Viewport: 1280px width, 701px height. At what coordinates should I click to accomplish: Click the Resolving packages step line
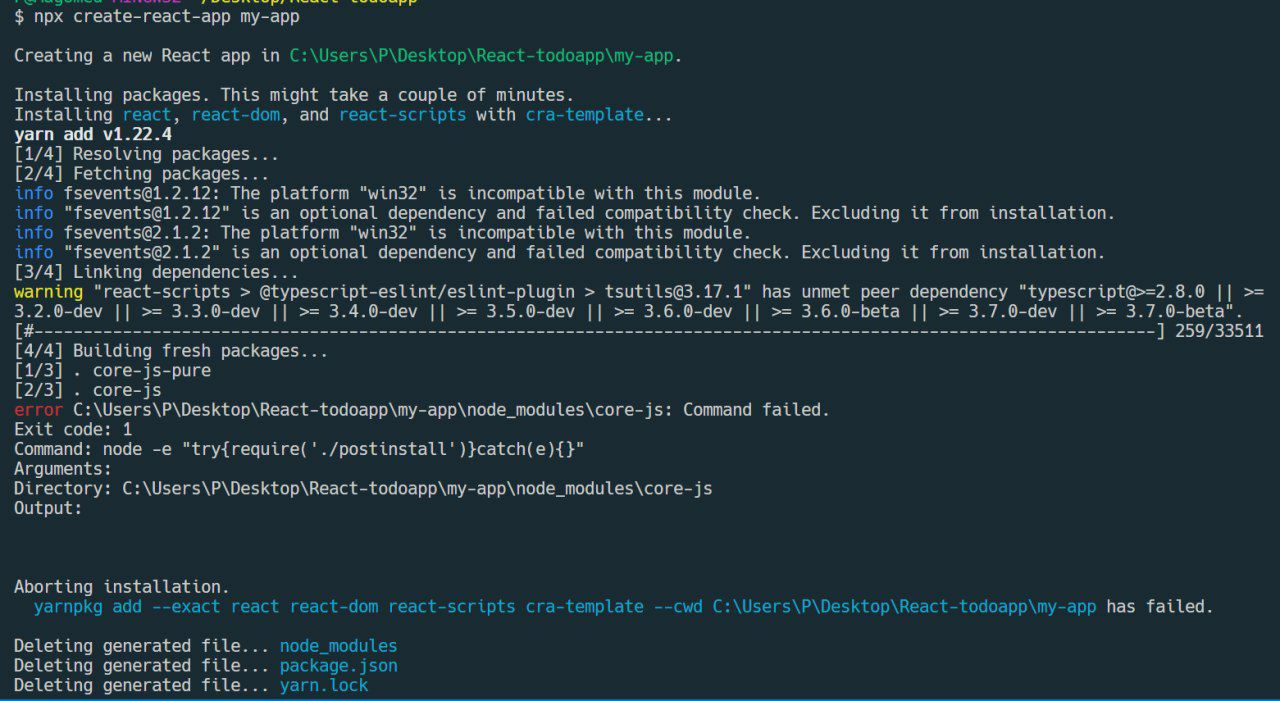pyautogui.click(x=146, y=154)
